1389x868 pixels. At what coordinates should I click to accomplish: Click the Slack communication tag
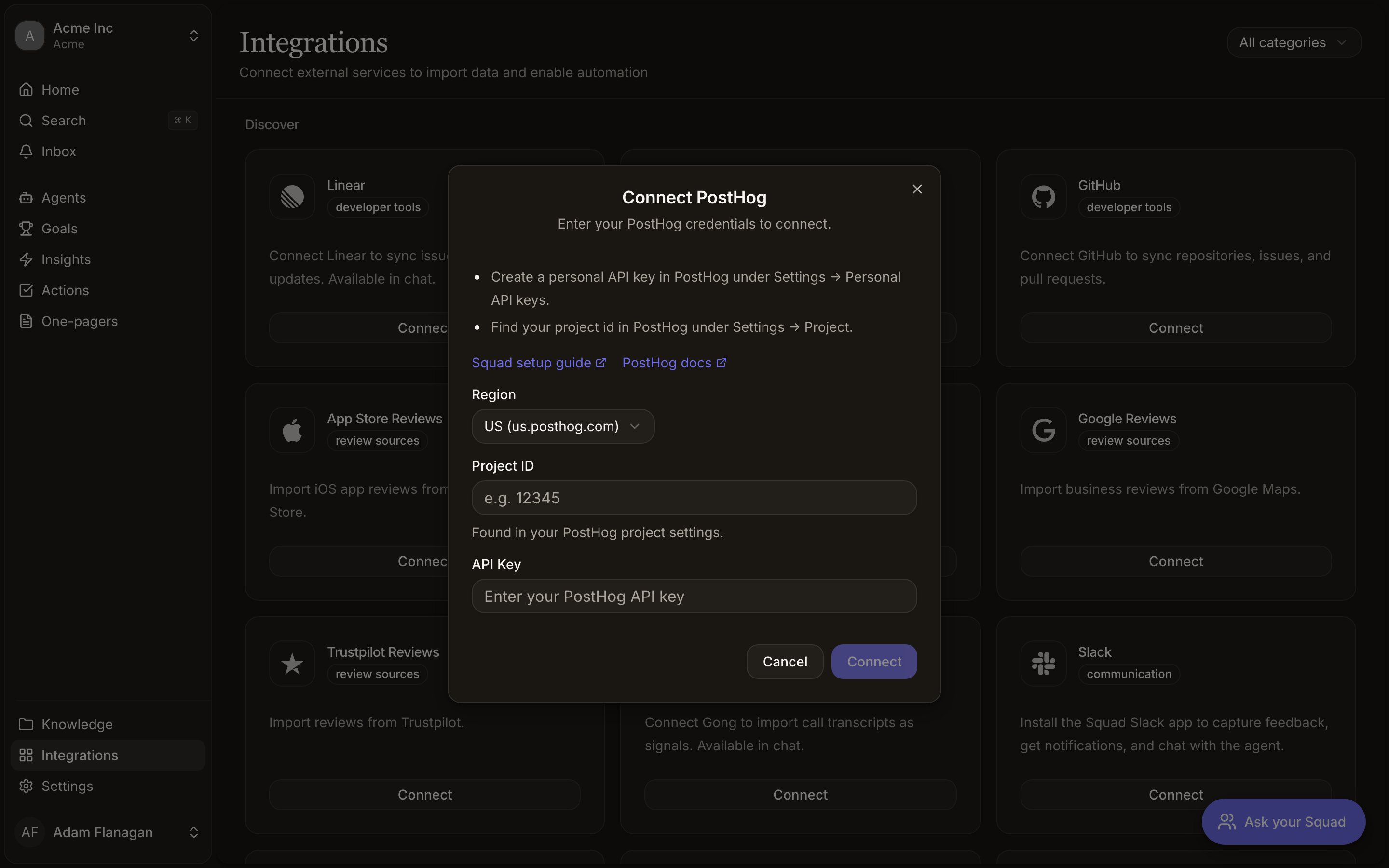coord(1129,674)
